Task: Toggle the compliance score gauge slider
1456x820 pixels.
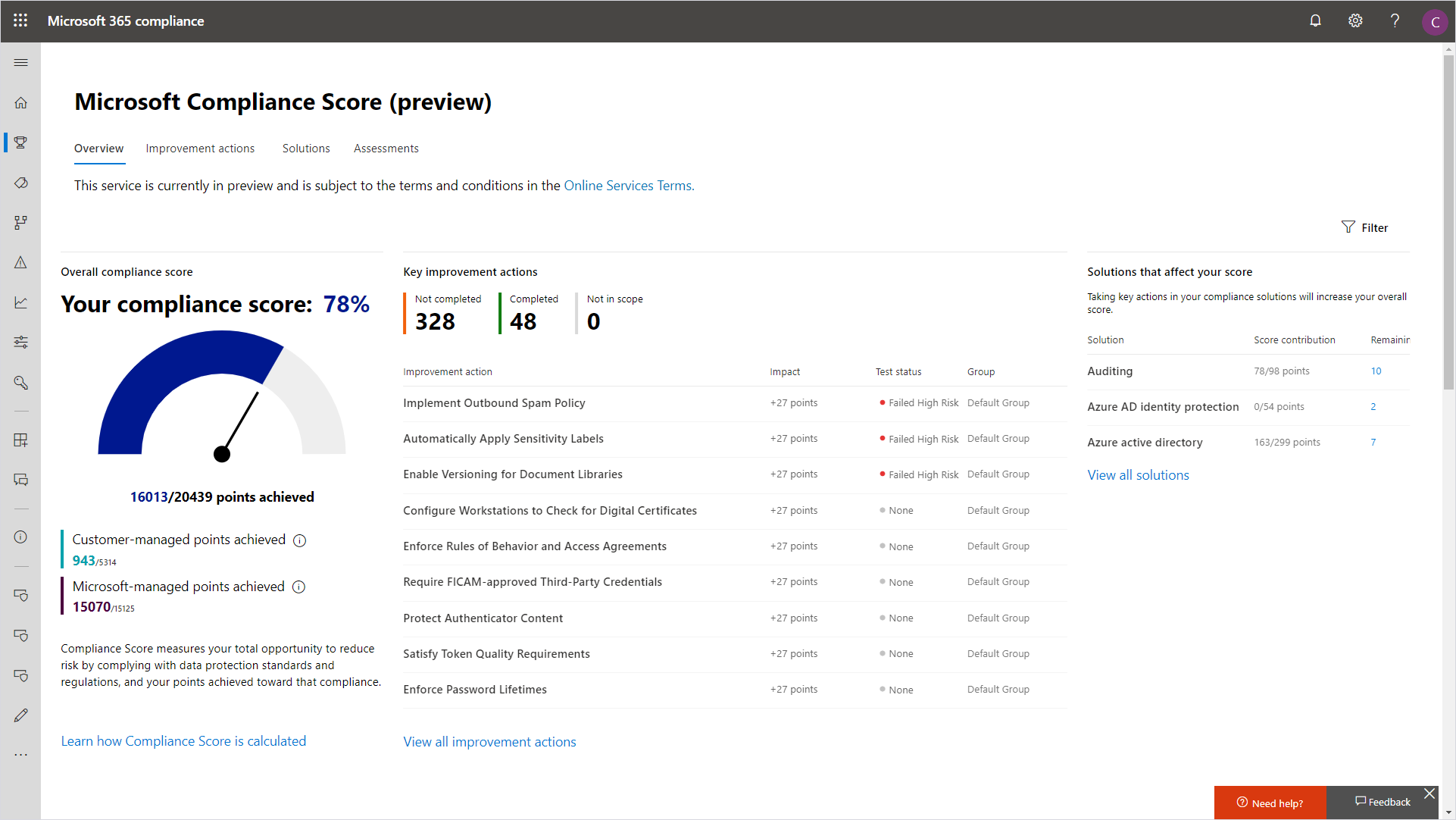Action: click(x=223, y=455)
